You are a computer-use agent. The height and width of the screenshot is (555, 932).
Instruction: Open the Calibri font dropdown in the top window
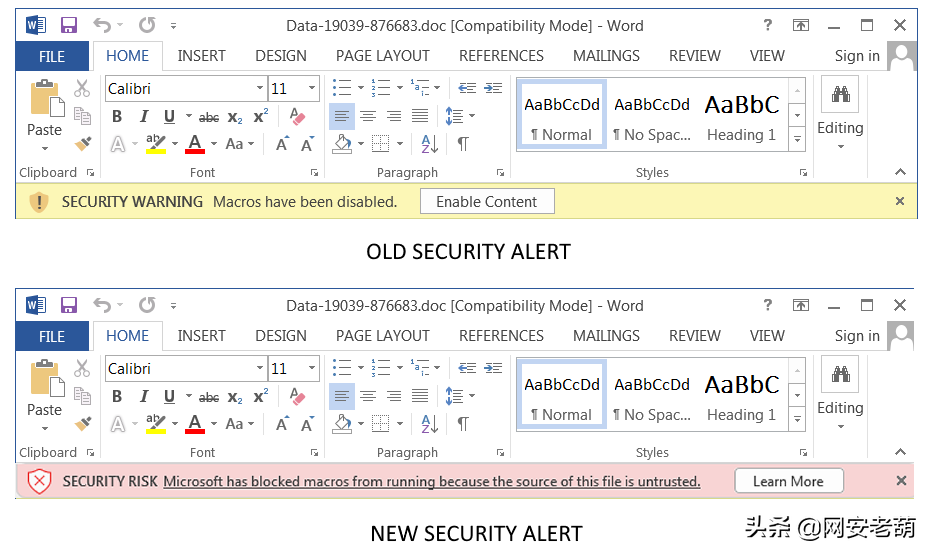point(260,89)
